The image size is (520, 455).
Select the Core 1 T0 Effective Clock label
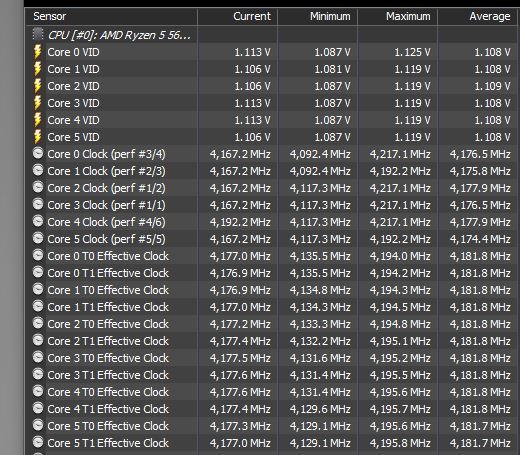click(x=108, y=290)
